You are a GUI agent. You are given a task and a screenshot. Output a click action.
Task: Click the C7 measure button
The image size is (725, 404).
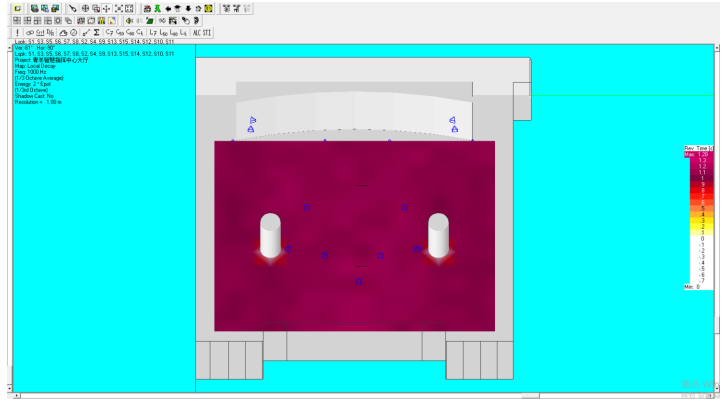point(108,33)
